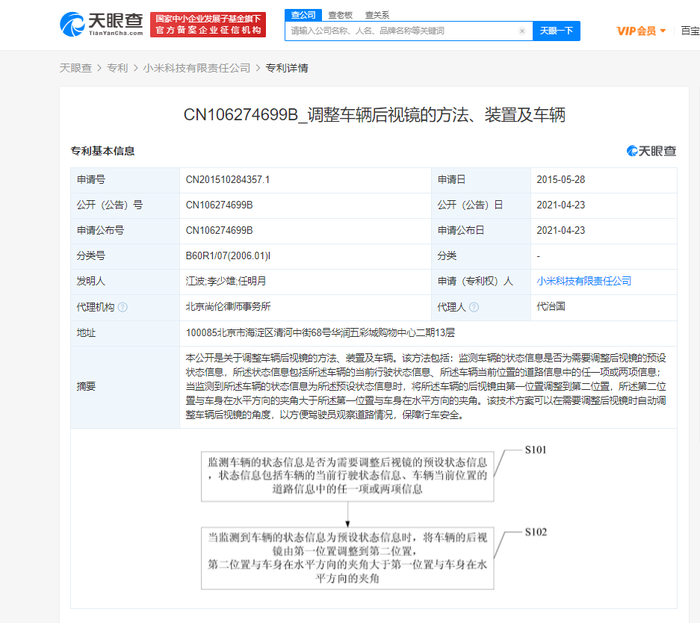Click the 申请号 row label
700x623 pixels.
pyautogui.click(x=91, y=179)
